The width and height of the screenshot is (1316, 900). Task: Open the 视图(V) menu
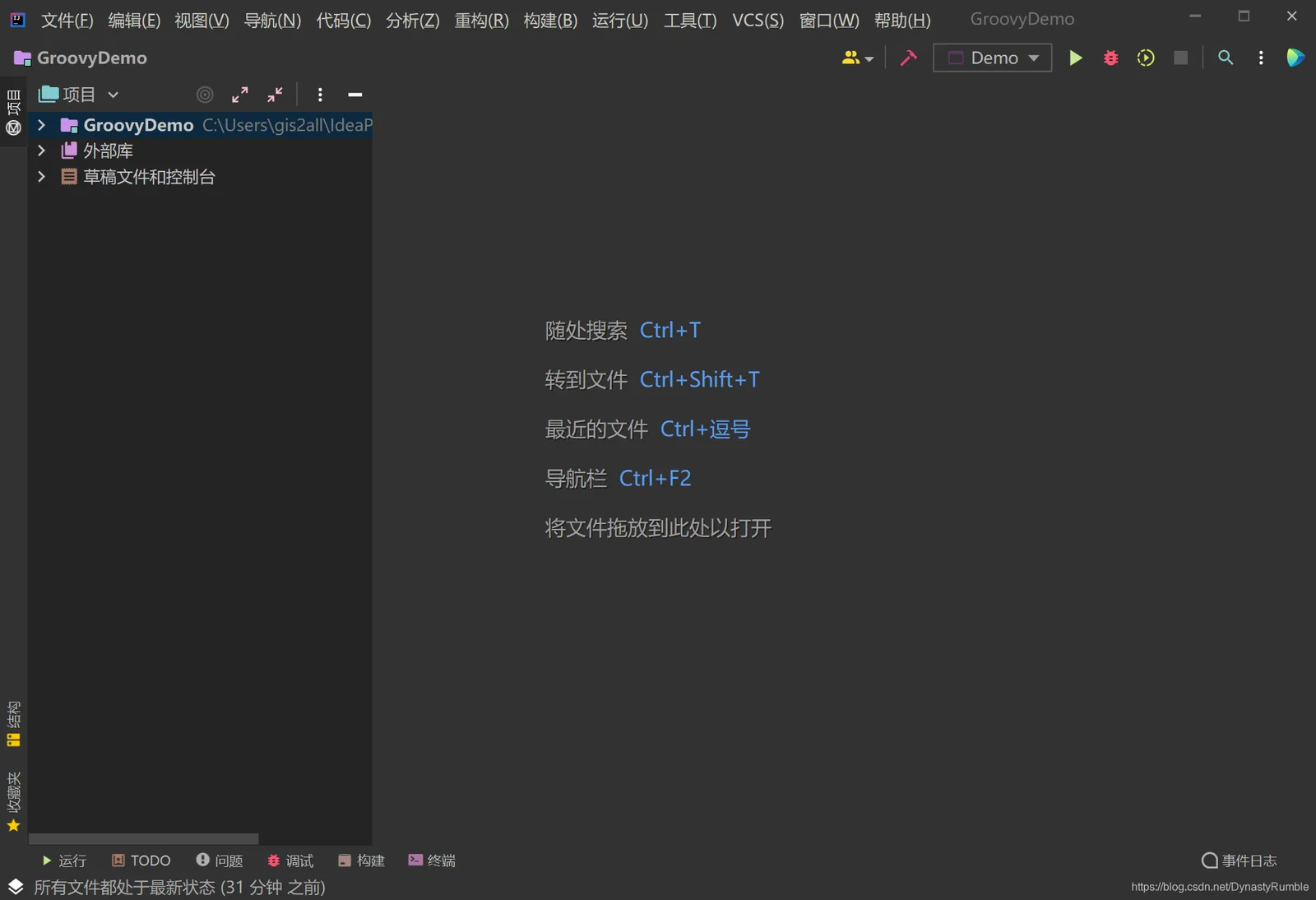[202, 20]
